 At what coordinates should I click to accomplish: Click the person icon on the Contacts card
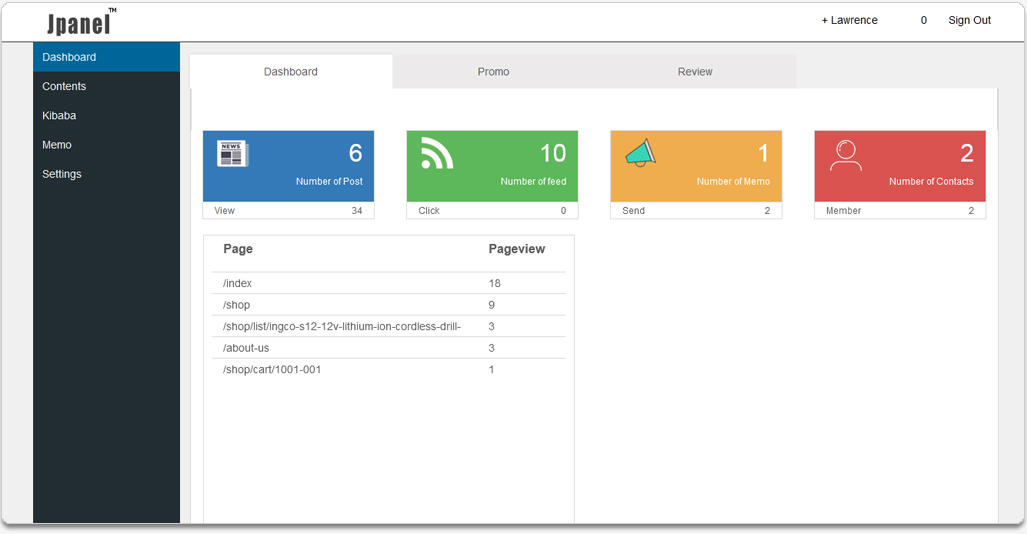pos(846,155)
